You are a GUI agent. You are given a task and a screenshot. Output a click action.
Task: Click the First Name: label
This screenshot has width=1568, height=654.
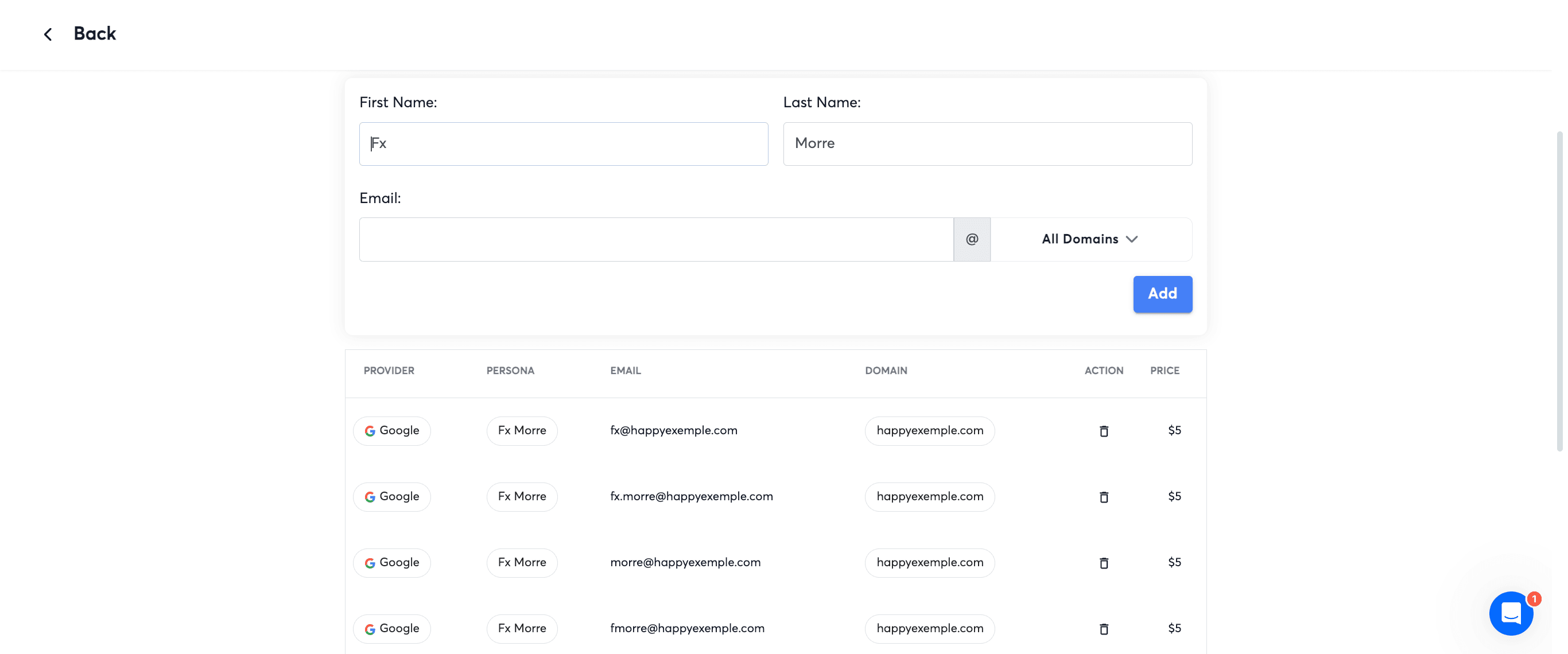point(398,102)
